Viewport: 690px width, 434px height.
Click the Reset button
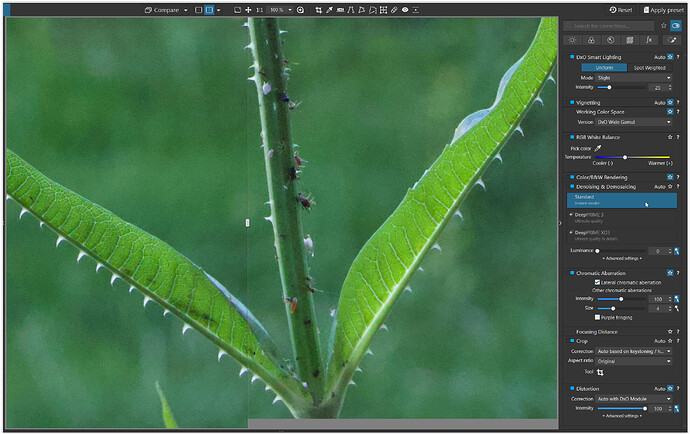click(621, 10)
